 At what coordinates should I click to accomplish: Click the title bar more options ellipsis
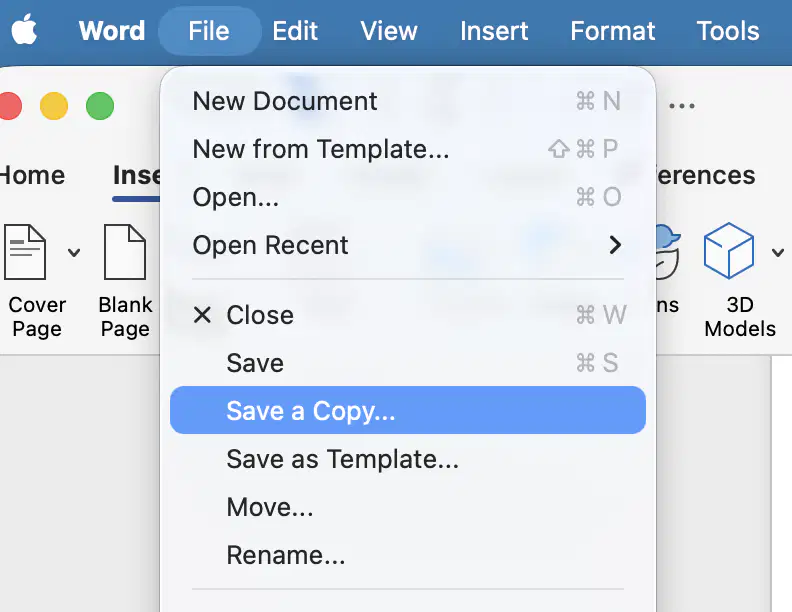coord(682,106)
